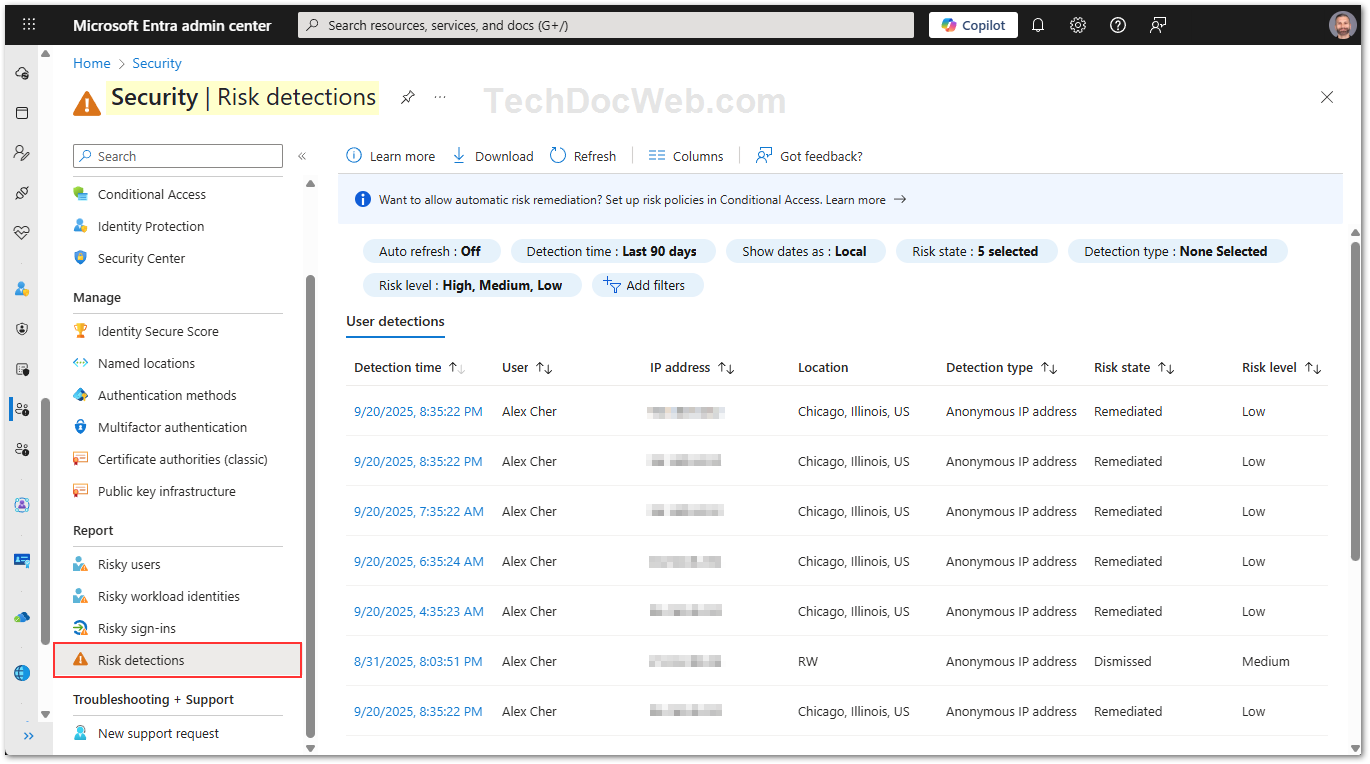The image size is (1370, 764).
Task: Toggle the Auto refresh filter
Action: click(x=432, y=251)
